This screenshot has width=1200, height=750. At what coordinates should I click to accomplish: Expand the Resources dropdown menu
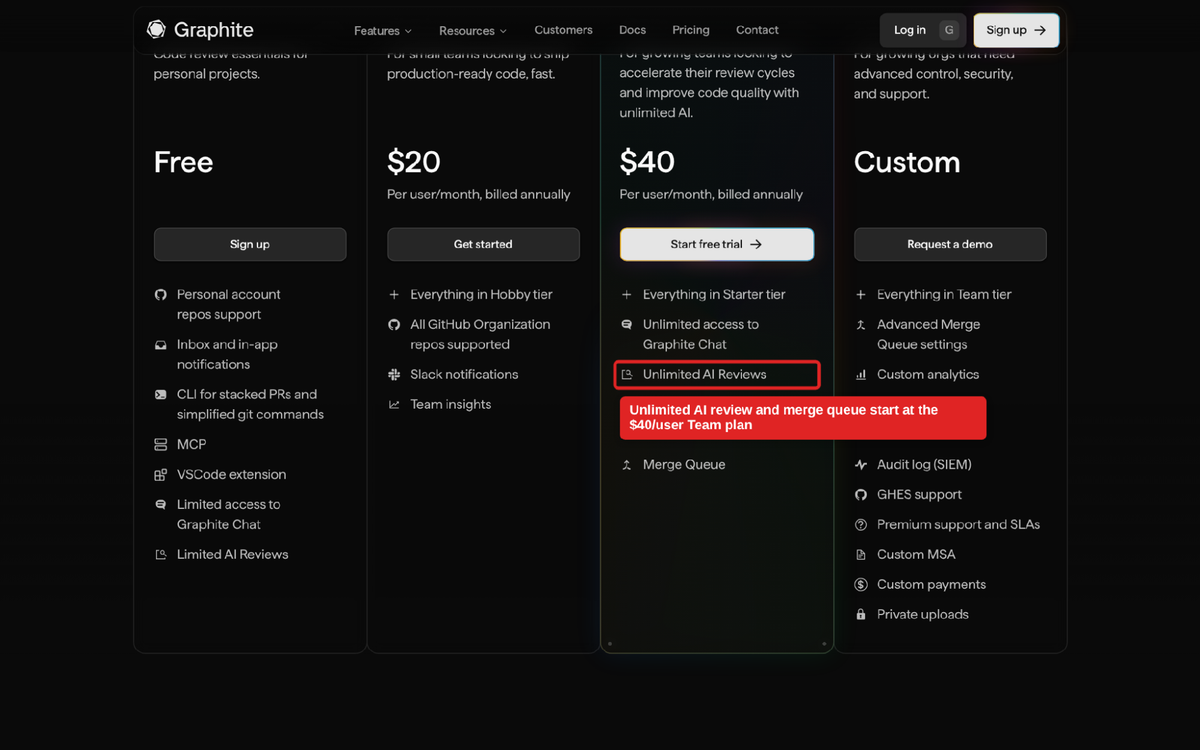(473, 31)
